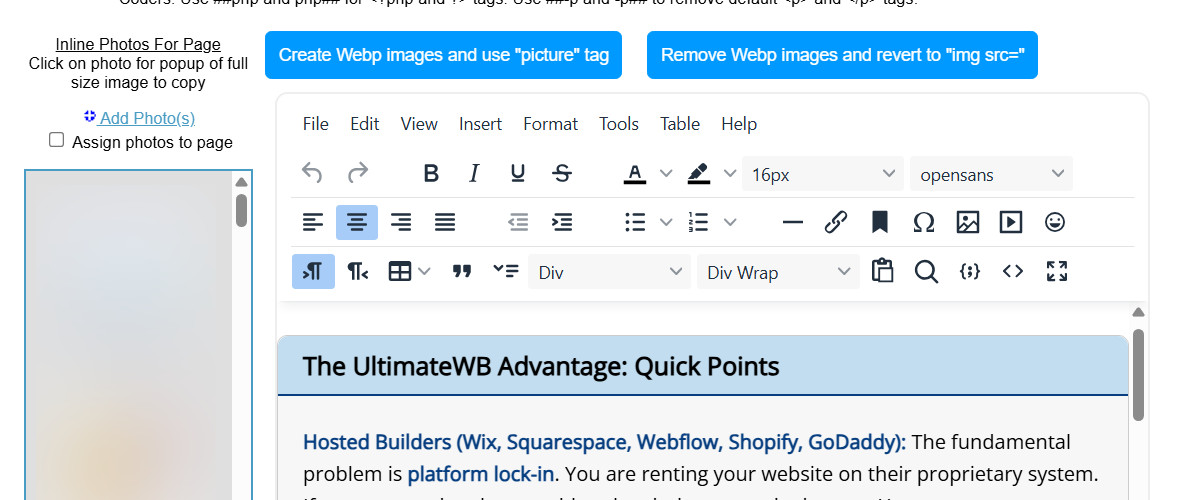
Task: Click Remove Webp images and revert button
Action: click(842, 55)
